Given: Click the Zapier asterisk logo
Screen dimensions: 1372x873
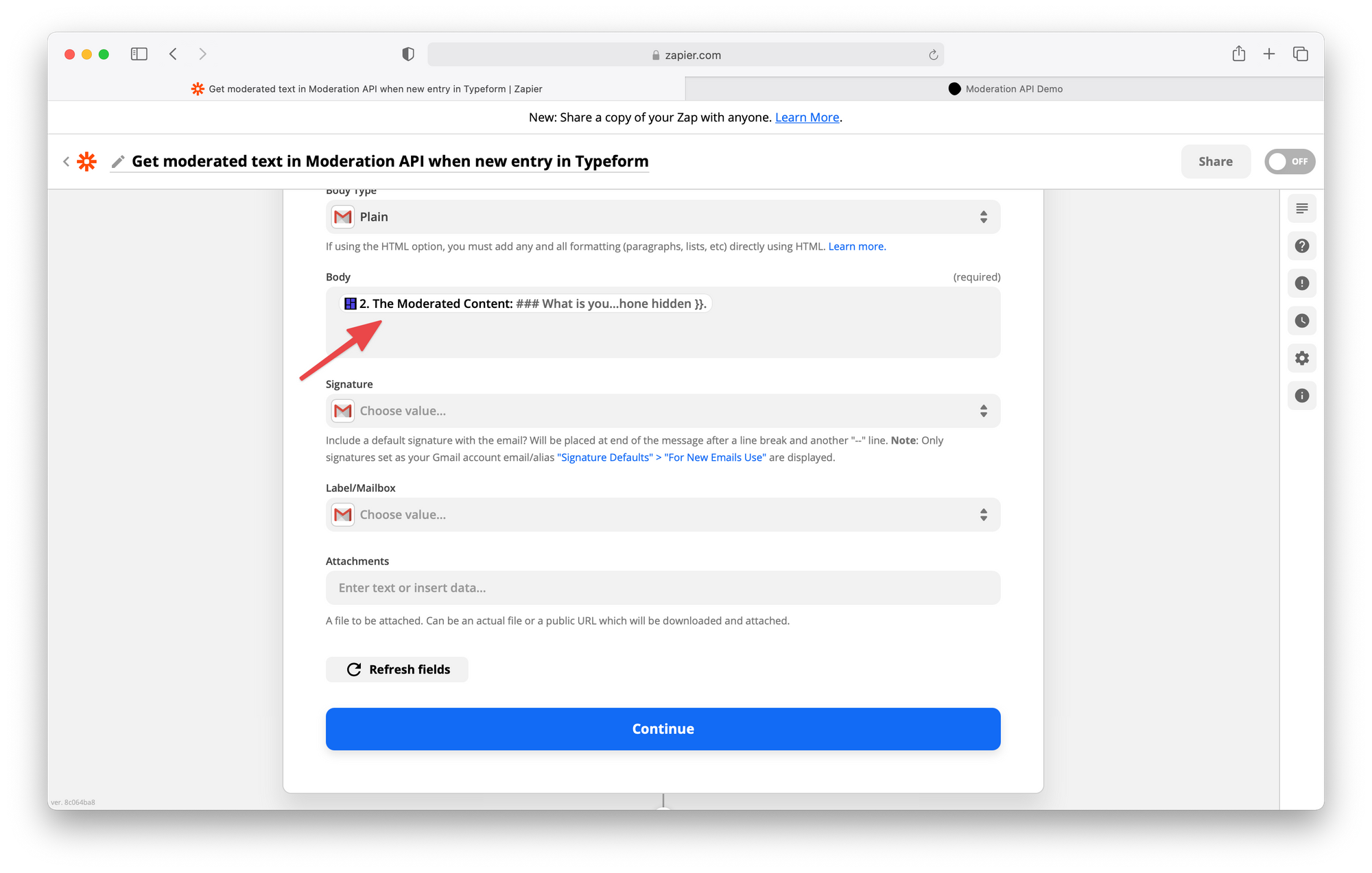Looking at the screenshot, I should click(87, 161).
